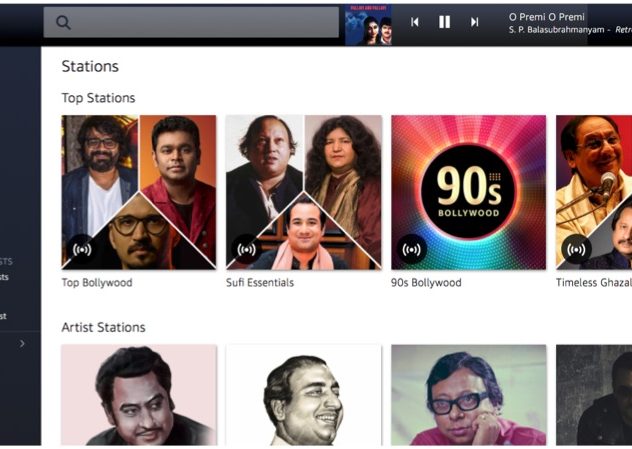Start the Top Bollywood station broadcast icon
This screenshot has height=449, width=632.
[82, 249]
